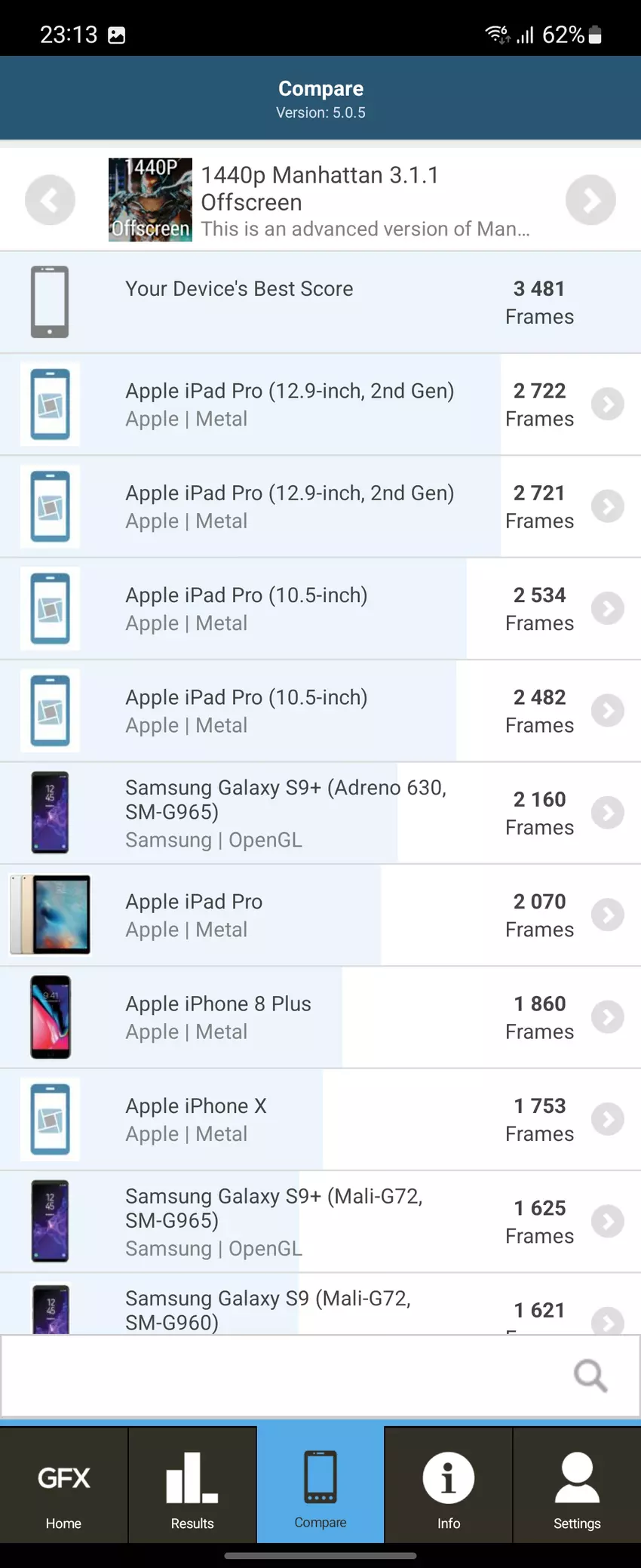This screenshot has width=641, height=1568.
Task: Open chevron for Galaxy S9+ Adreno 630
Action: [607, 813]
